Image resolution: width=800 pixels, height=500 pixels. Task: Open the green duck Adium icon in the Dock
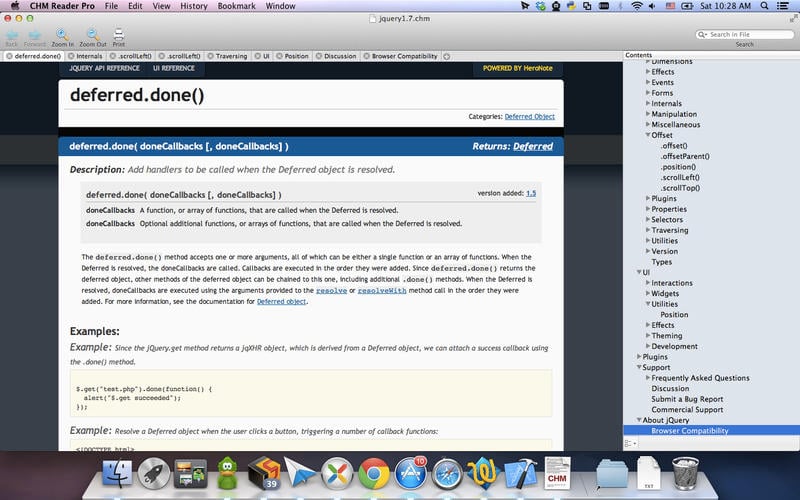227,473
